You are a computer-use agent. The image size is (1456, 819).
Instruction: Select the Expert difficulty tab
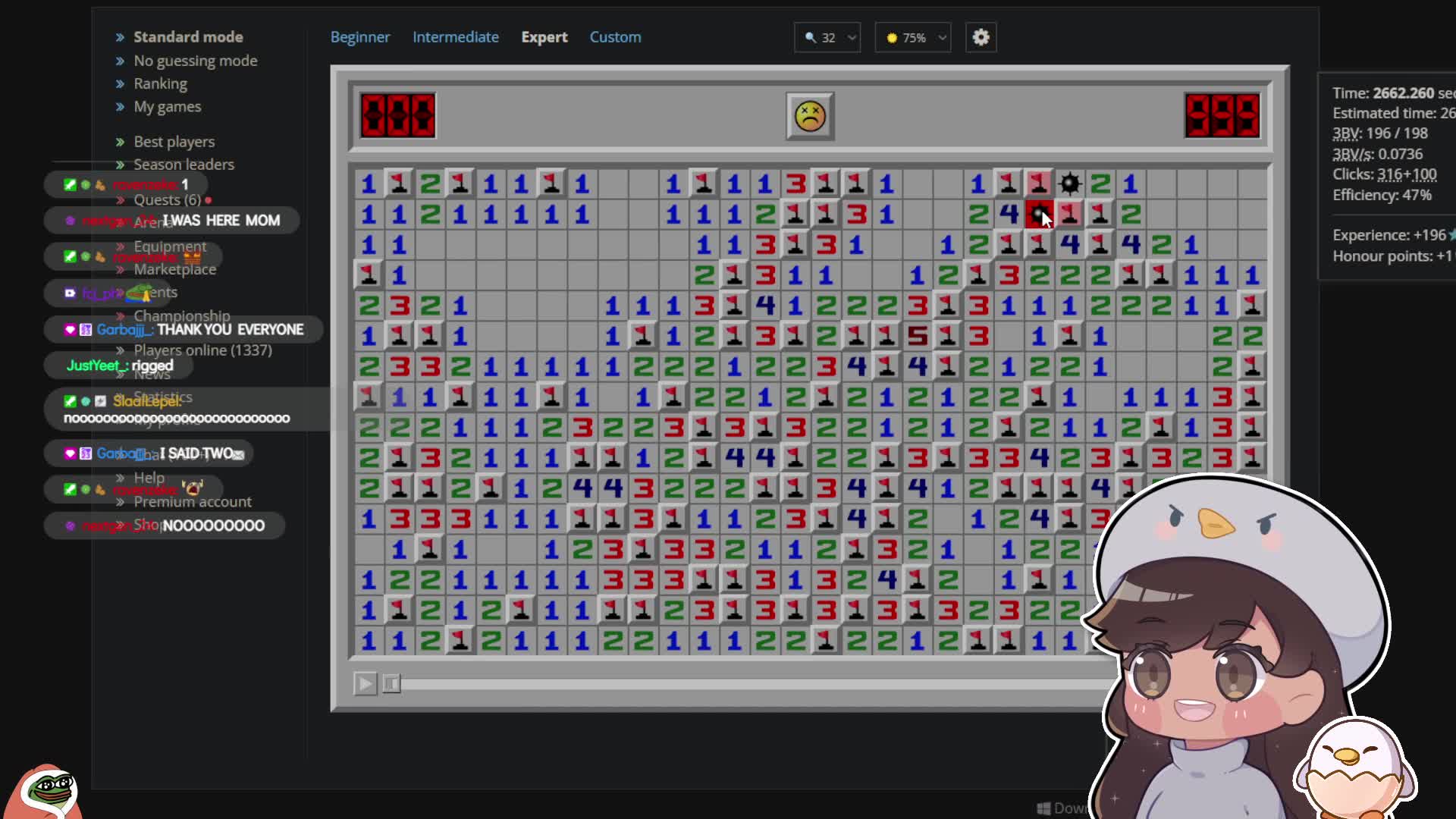click(x=544, y=37)
